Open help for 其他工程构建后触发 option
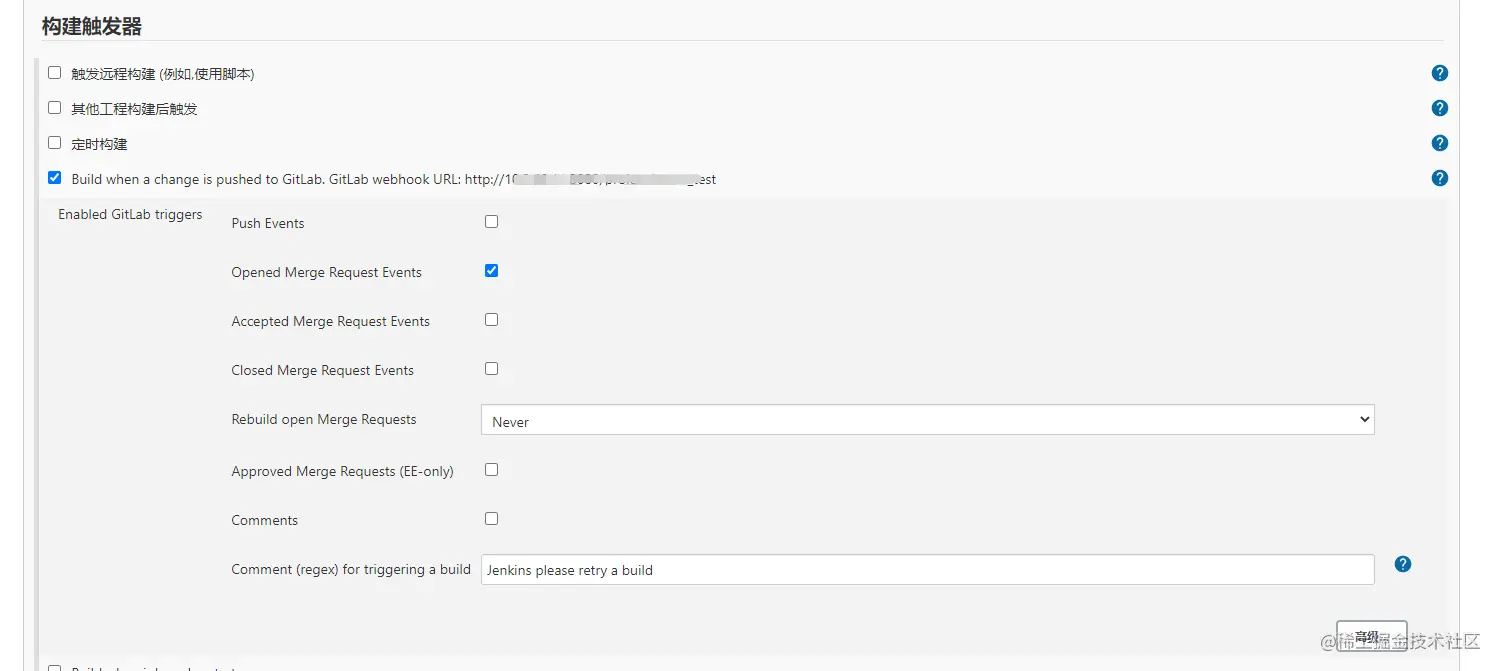The width and height of the screenshot is (1500, 671). pyautogui.click(x=1439, y=108)
